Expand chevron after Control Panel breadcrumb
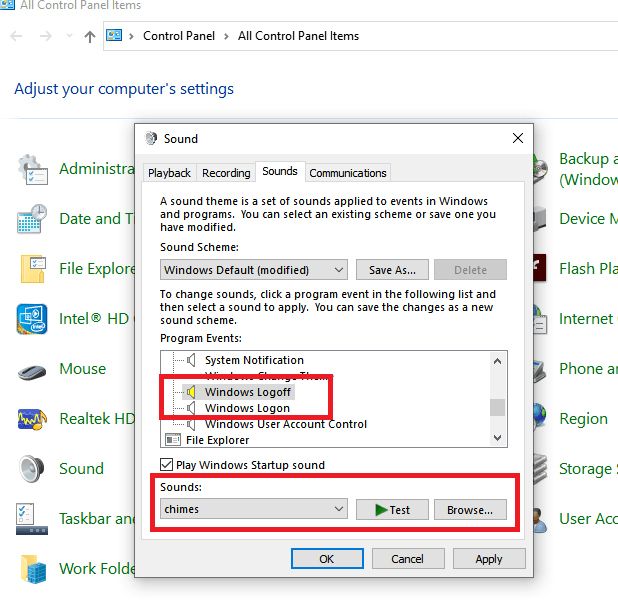Screen dimensions: 618x614 coord(226,36)
